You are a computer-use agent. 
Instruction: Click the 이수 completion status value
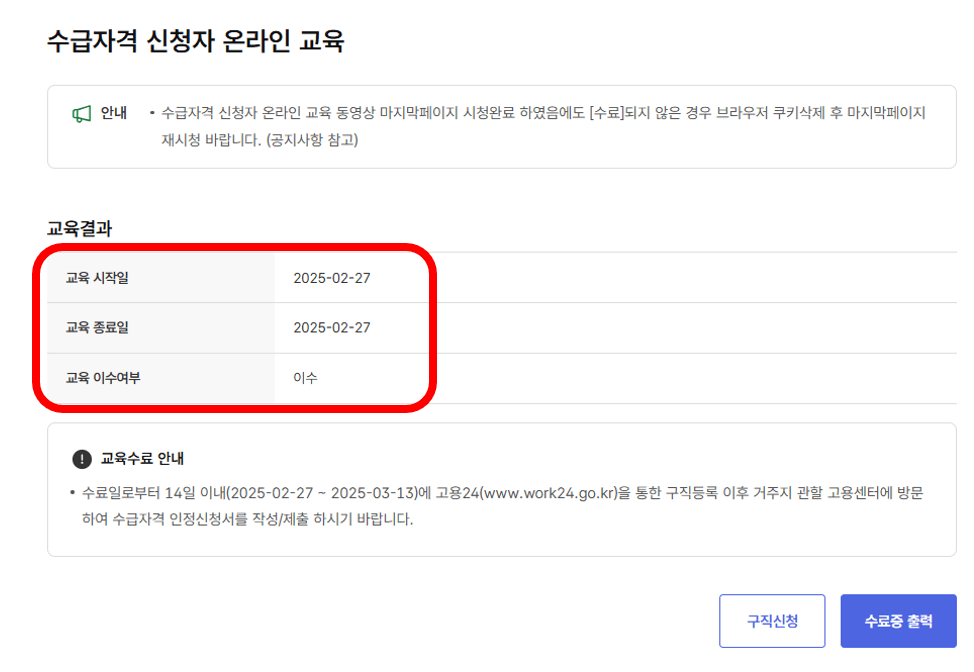pyautogui.click(x=304, y=377)
